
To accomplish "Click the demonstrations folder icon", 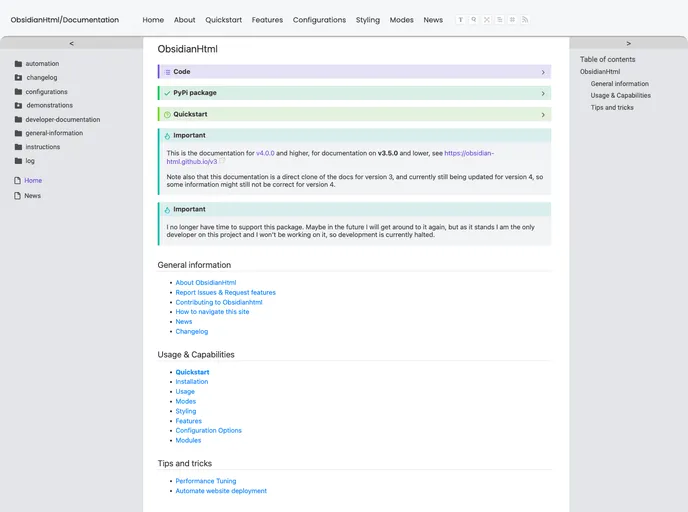I will pyautogui.click(x=18, y=105).
